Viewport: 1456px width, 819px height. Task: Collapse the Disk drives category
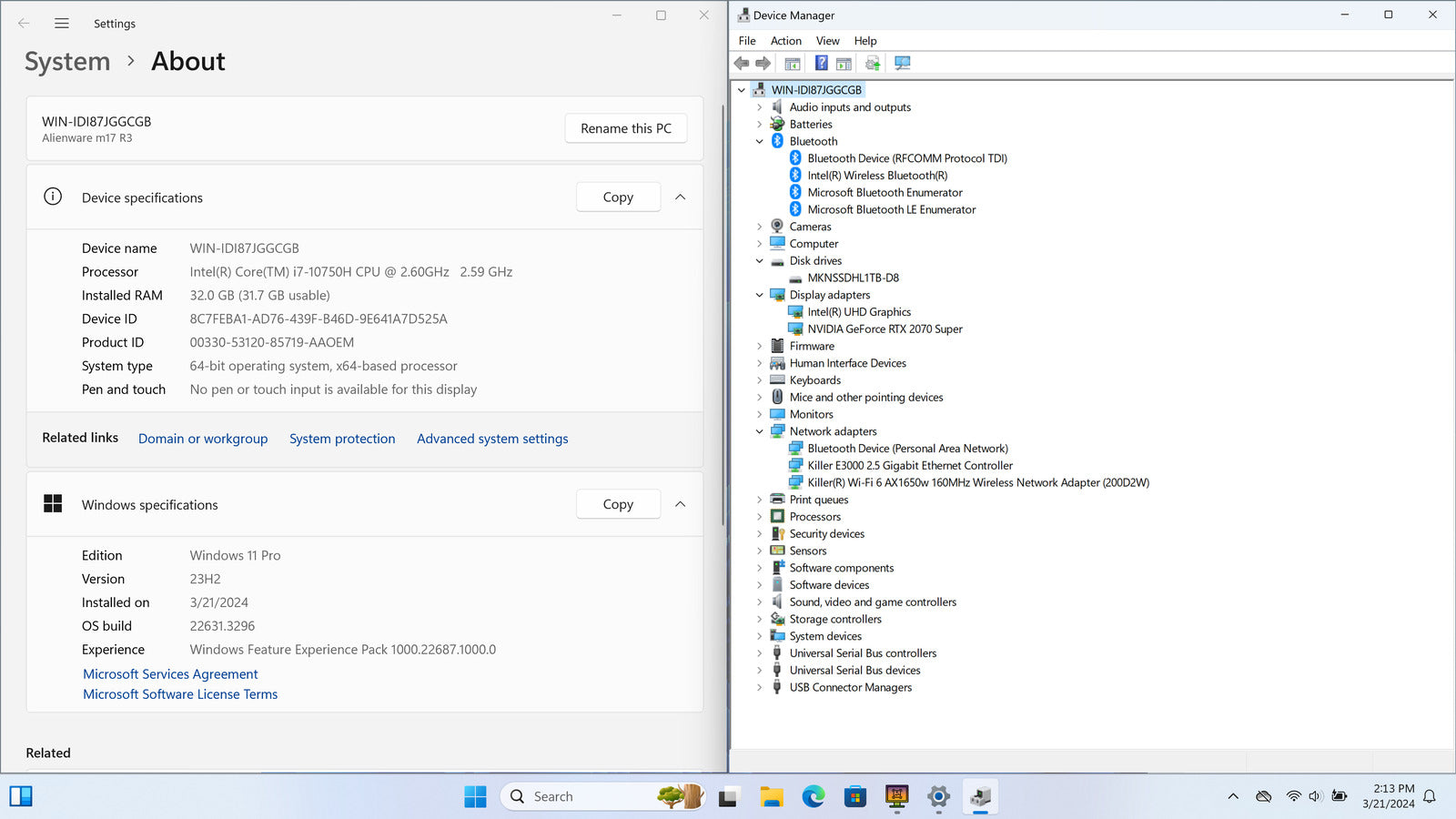pos(760,261)
